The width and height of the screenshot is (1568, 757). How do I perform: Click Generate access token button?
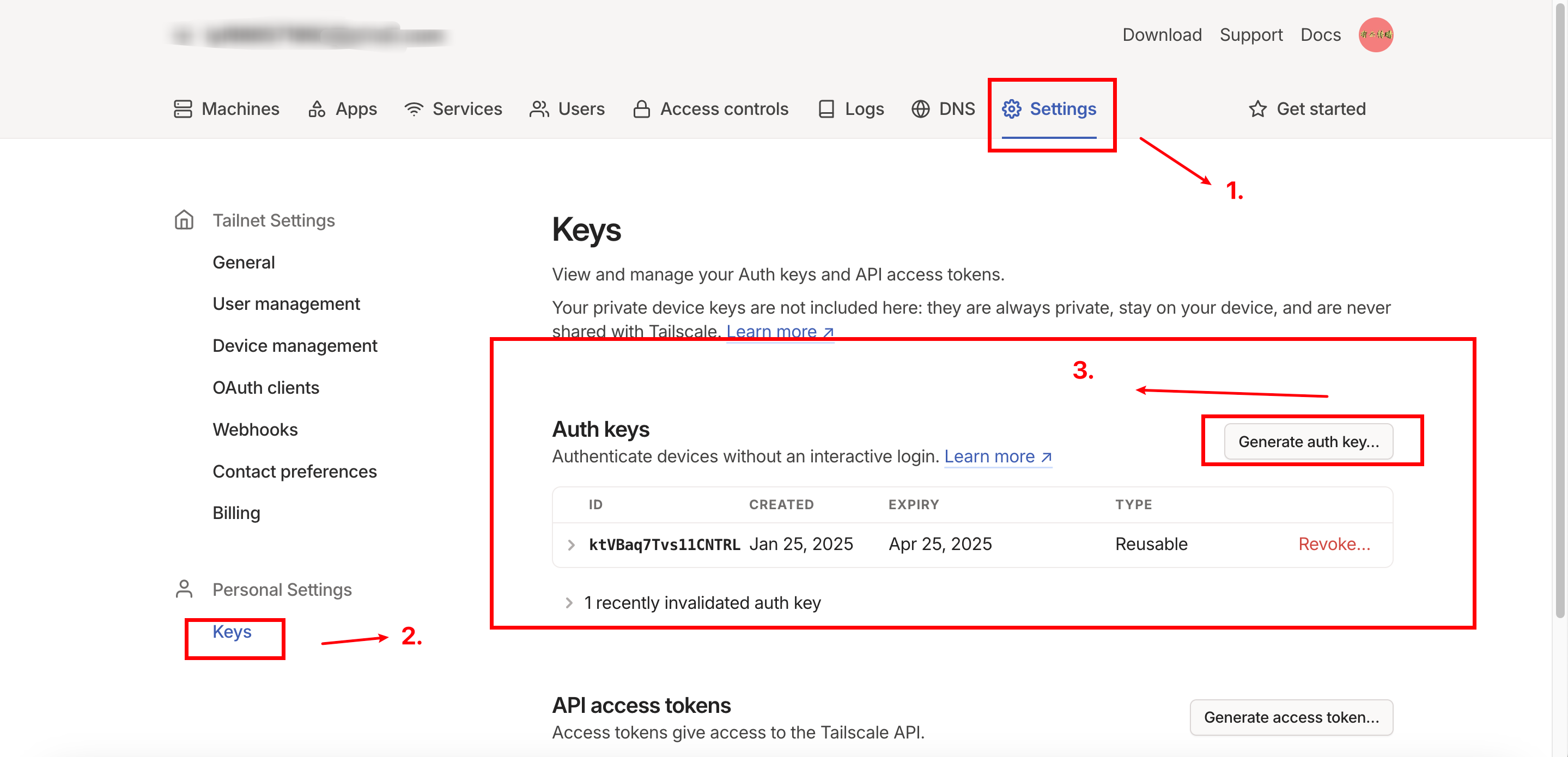click(x=1291, y=717)
